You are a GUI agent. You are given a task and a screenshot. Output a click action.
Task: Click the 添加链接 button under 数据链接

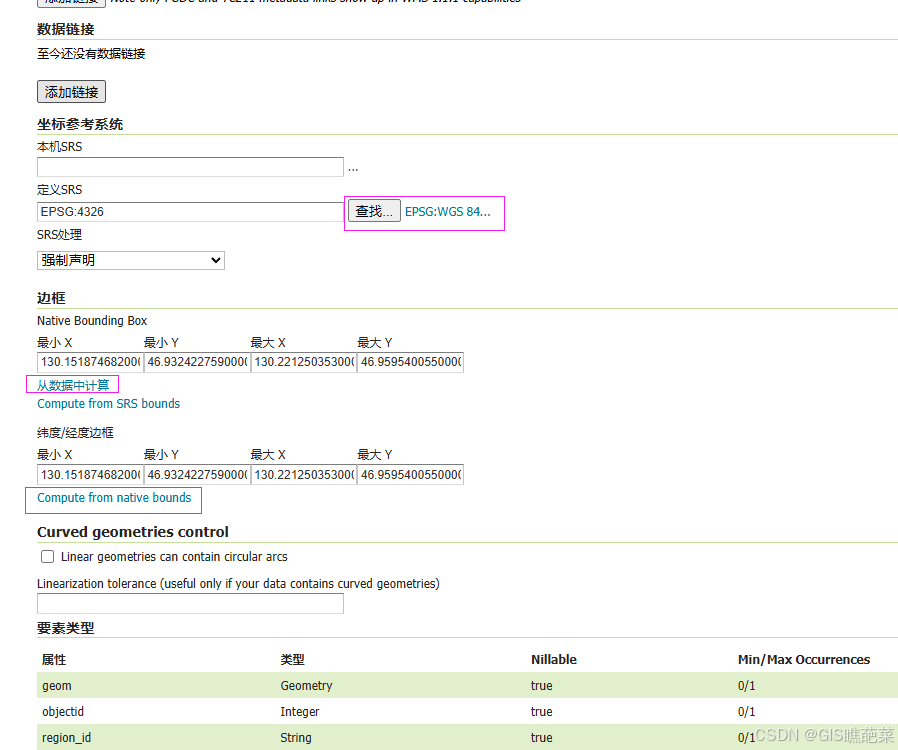click(x=72, y=92)
